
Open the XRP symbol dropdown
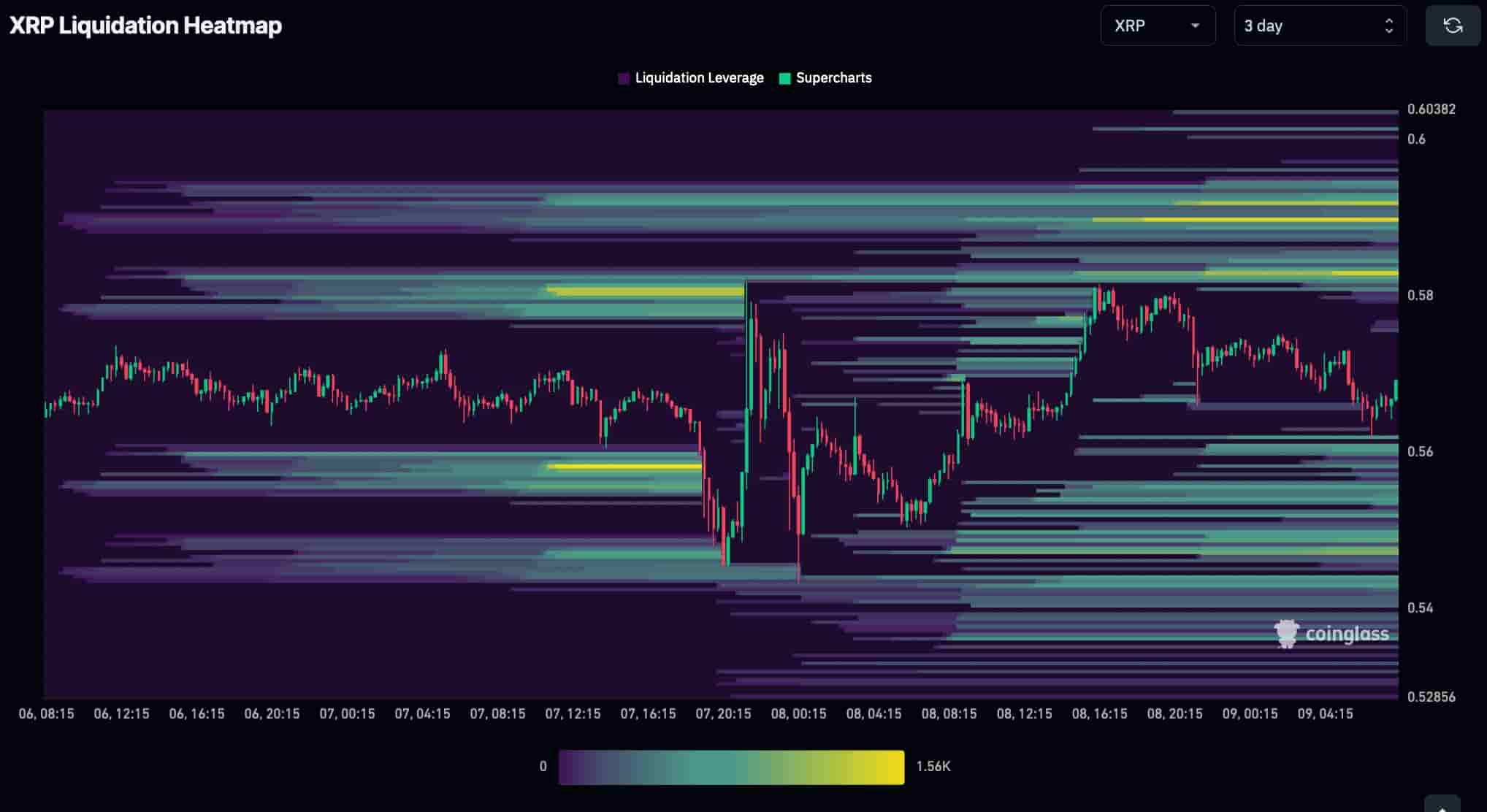coord(1158,26)
